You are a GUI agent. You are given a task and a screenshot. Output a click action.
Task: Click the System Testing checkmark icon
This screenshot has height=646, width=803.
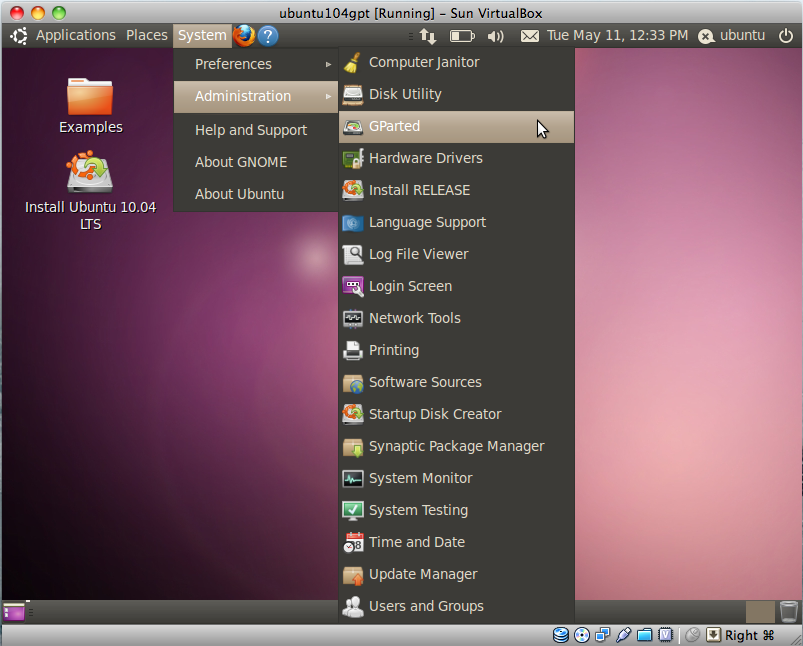(x=353, y=511)
